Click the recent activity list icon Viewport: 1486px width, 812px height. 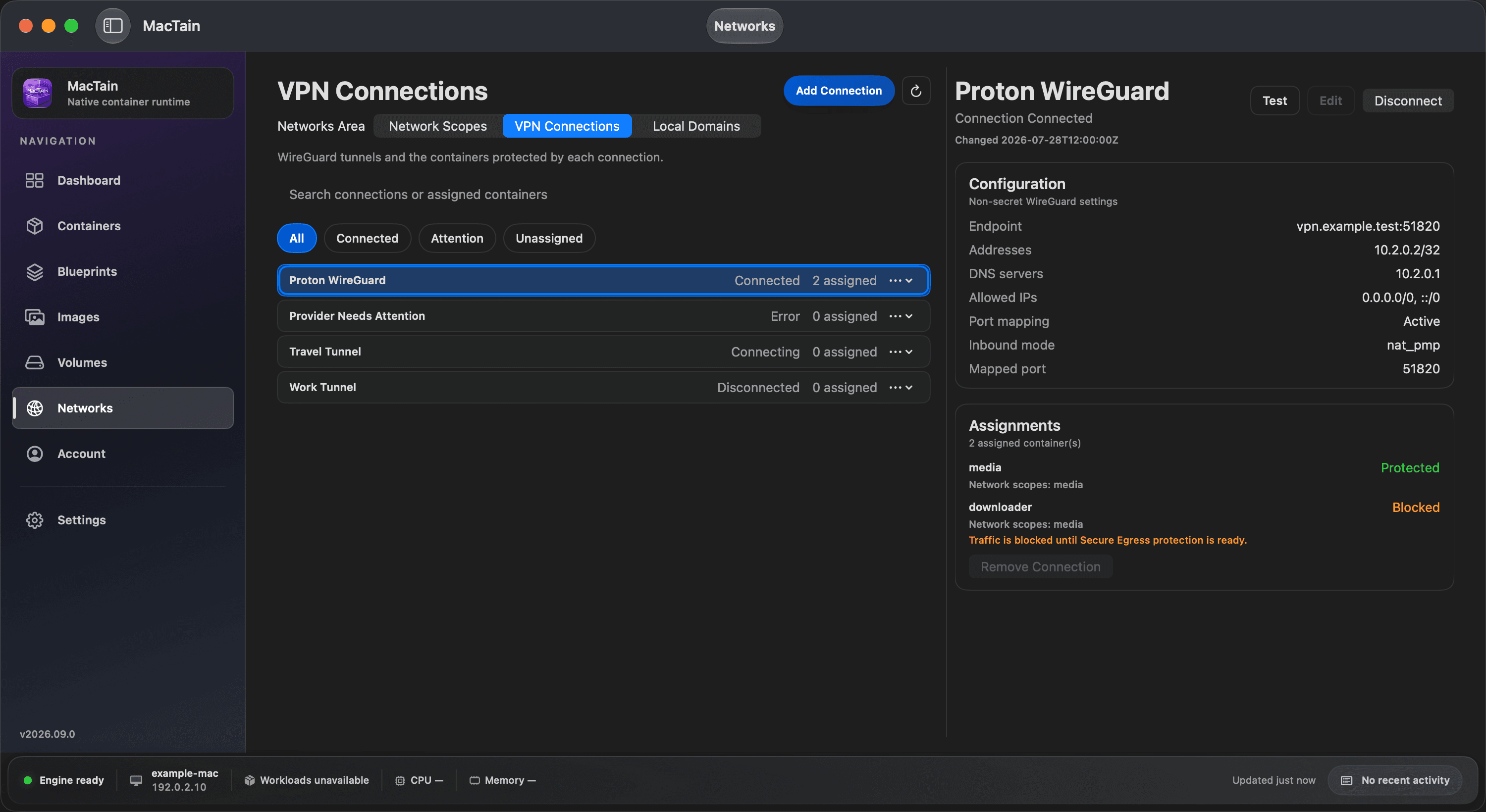click(x=1346, y=780)
